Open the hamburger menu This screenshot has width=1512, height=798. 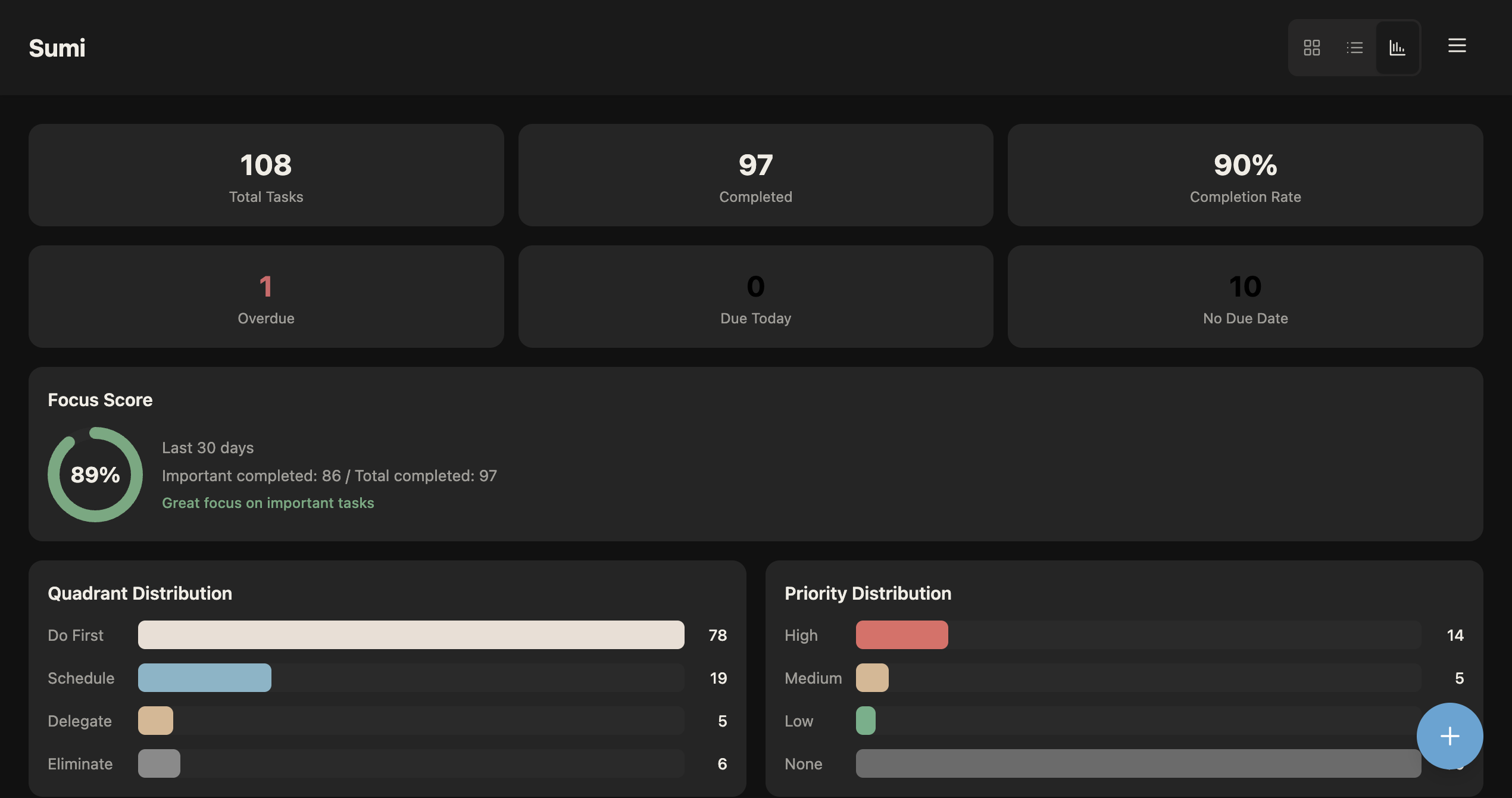1457,45
